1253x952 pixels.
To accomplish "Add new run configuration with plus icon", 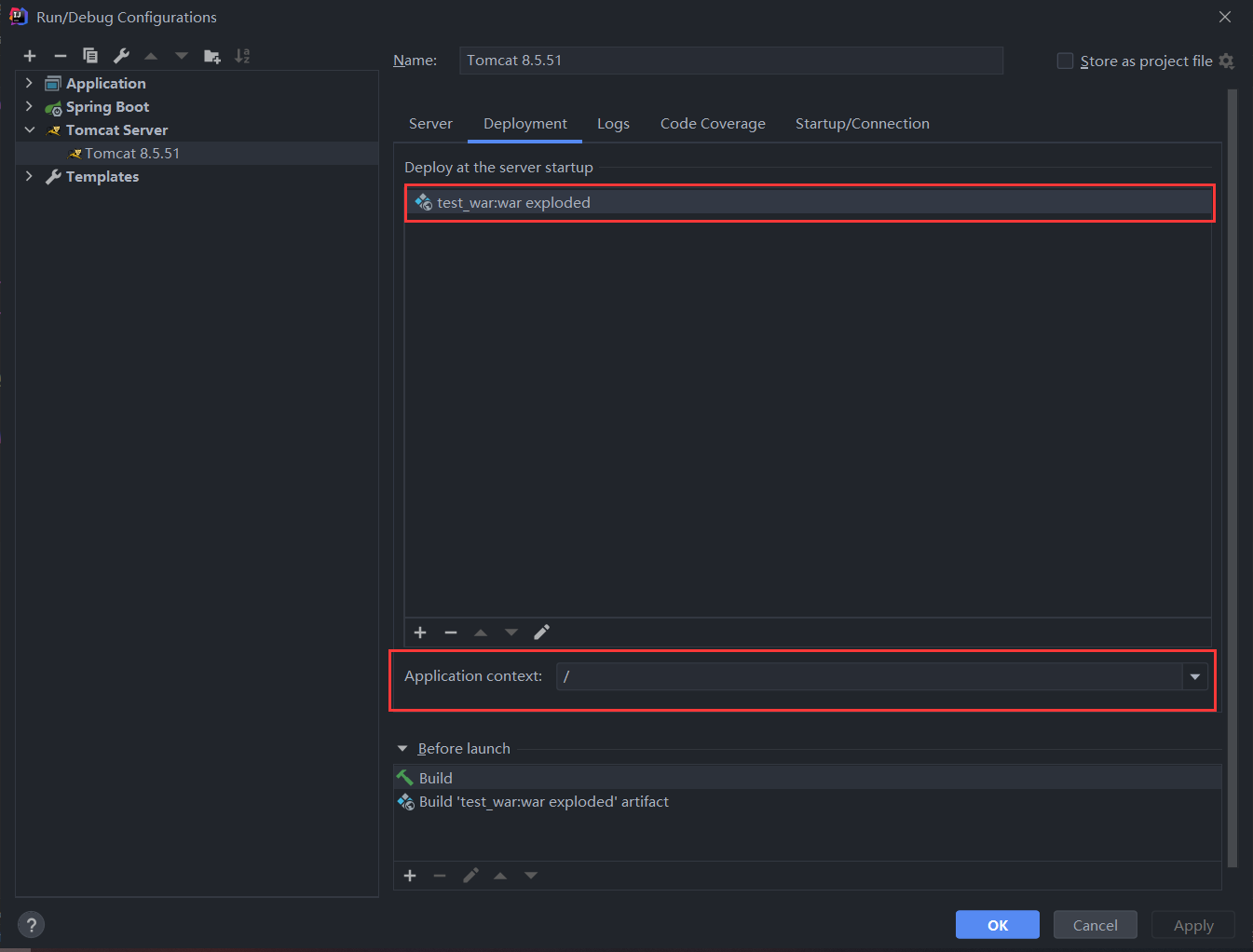I will [x=30, y=56].
